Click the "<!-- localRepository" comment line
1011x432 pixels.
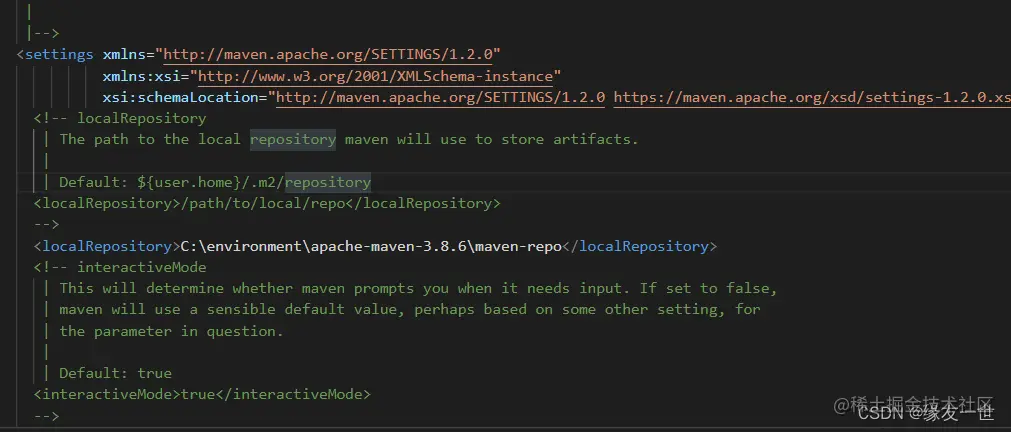[x=120, y=119]
